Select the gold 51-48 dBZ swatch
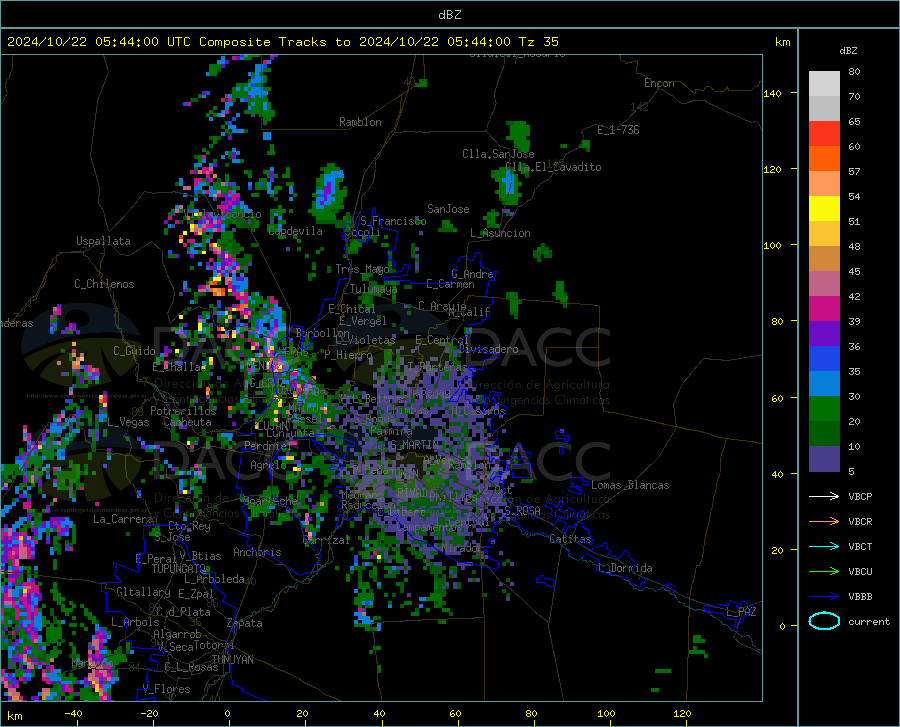Viewport: 900px width, 727px height. [824, 234]
